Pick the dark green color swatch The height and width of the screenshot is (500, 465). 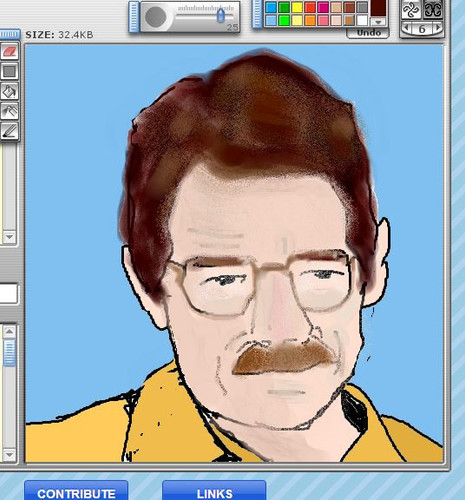[x=284, y=8]
